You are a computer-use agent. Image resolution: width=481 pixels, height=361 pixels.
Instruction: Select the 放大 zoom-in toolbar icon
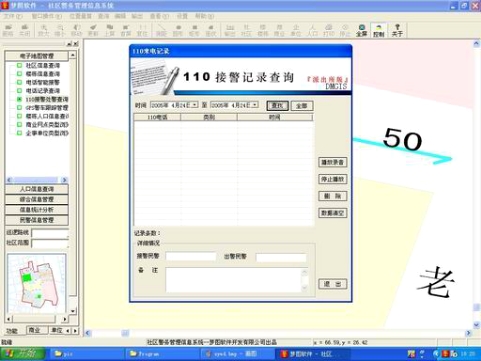[x=43, y=30]
